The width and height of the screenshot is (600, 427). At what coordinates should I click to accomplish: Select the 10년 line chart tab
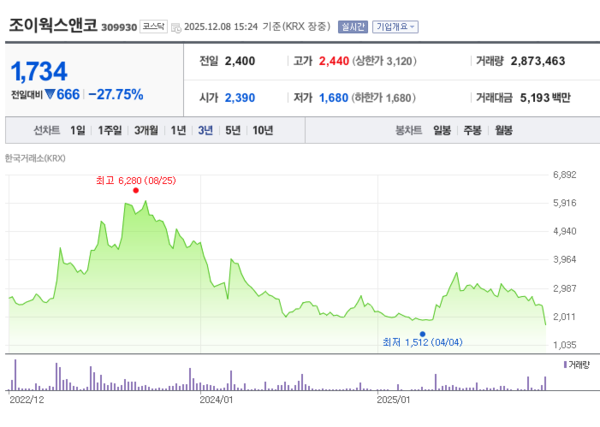pyautogui.click(x=262, y=130)
